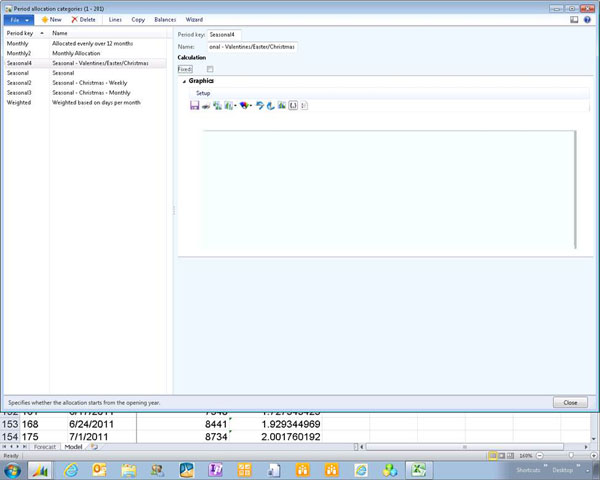This screenshot has width=600, height=480.
Task: Click the view layout icon beside help
Action: (574, 20)
